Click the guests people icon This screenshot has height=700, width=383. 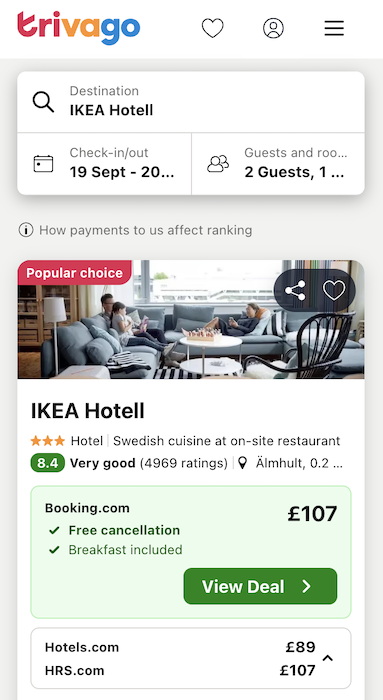pos(218,164)
